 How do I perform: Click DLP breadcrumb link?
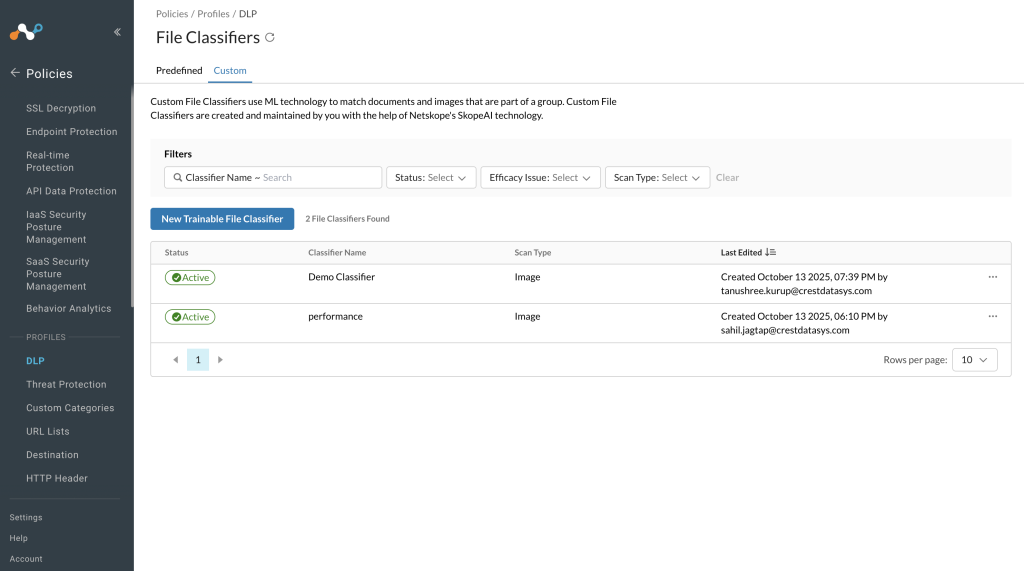click(x=248, y=14)
